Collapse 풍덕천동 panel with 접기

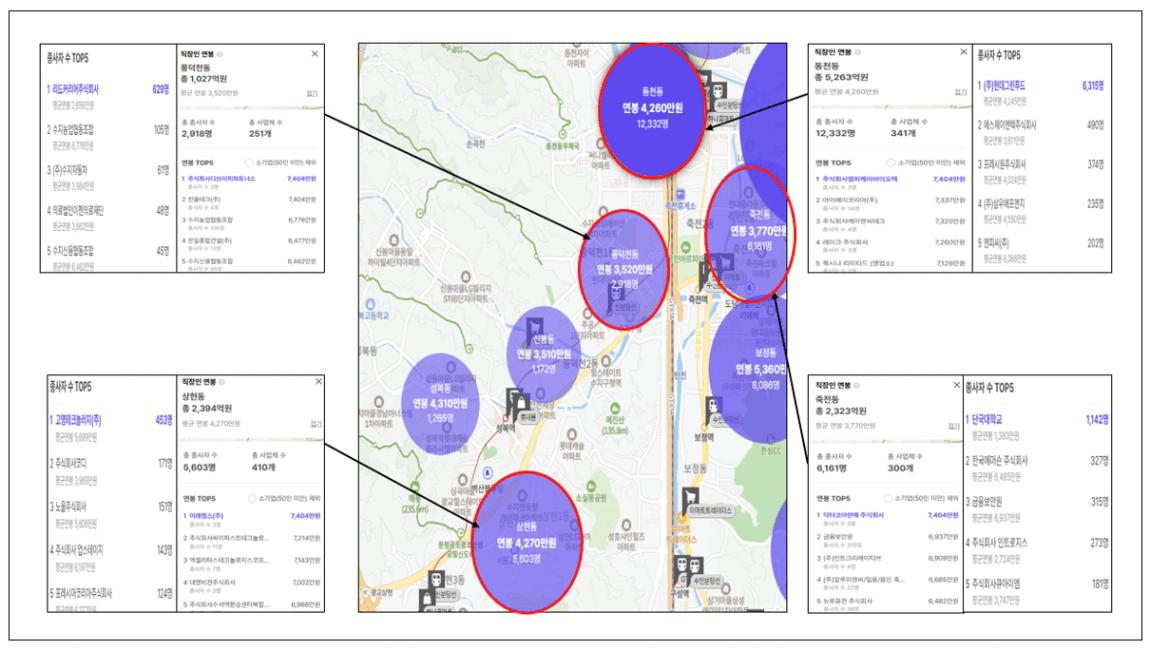tap(312, 94)
